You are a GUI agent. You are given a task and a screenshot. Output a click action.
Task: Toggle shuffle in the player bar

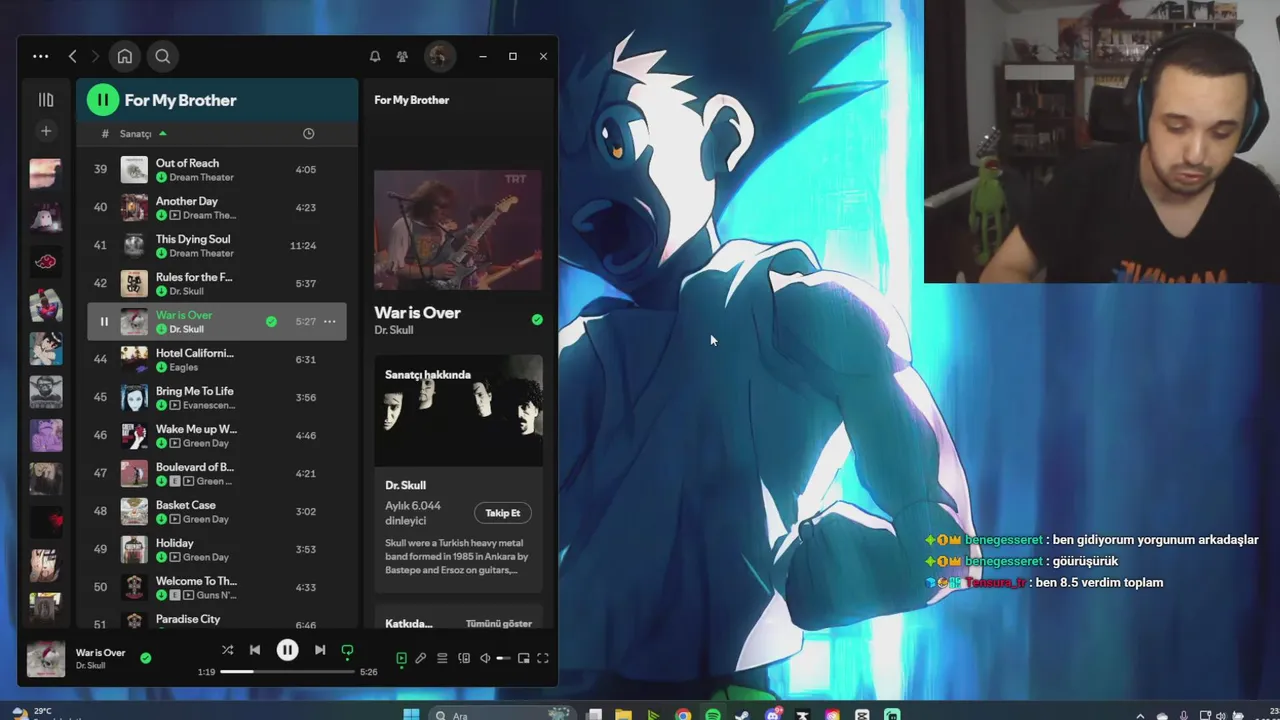click(x=227, y=650)
